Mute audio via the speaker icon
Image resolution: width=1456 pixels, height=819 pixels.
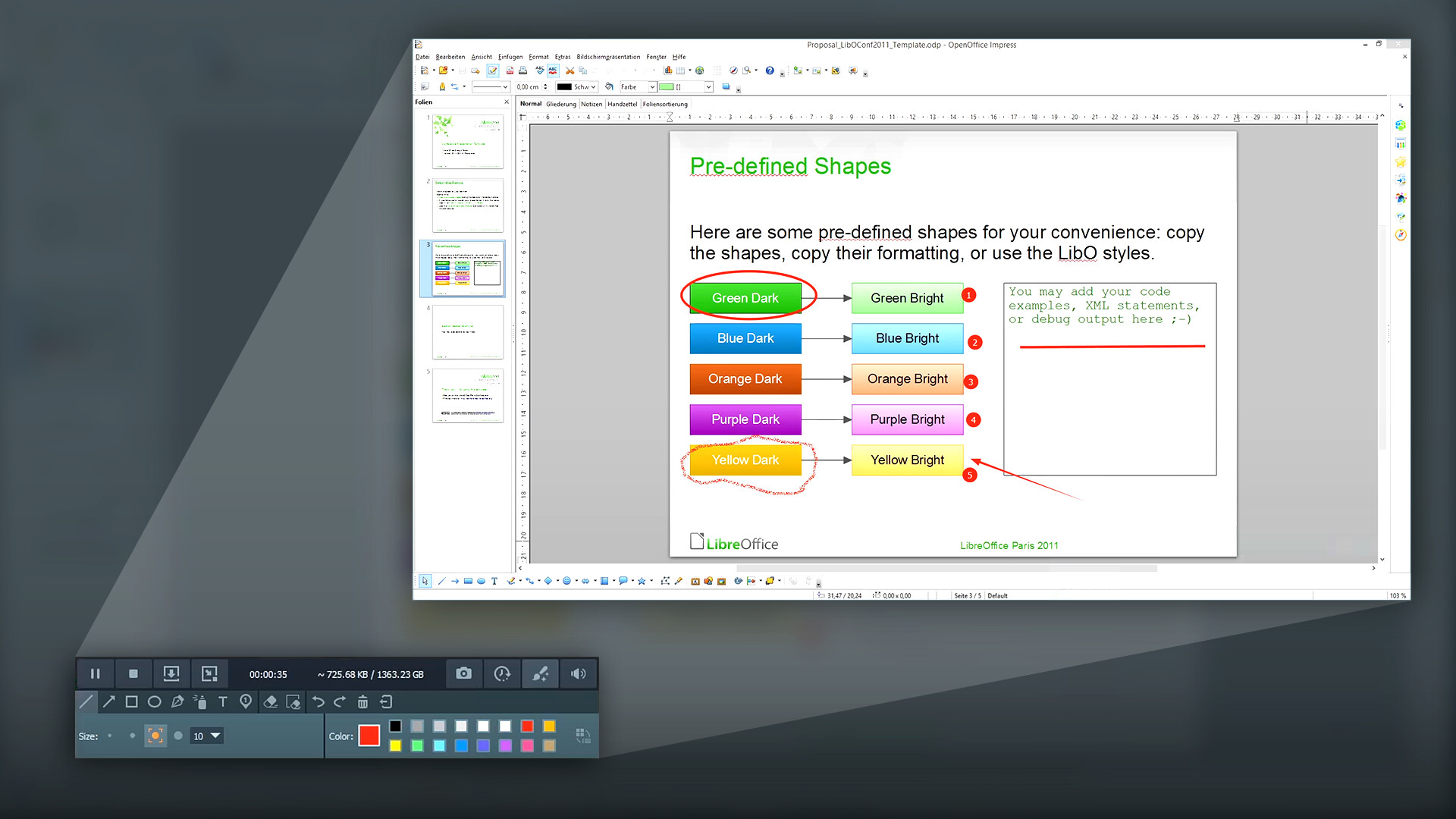point(579,673)
